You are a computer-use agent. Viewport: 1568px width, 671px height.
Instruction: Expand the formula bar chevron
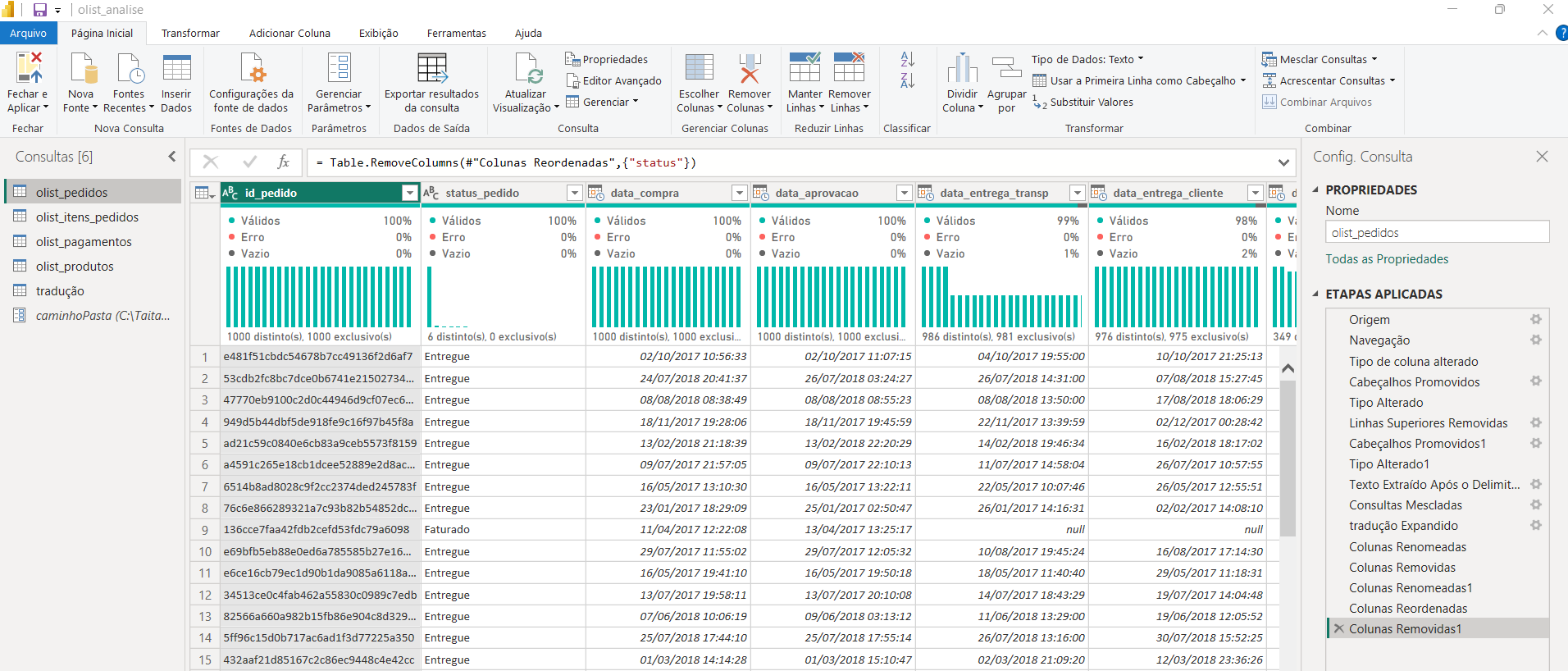(1283, 162)
